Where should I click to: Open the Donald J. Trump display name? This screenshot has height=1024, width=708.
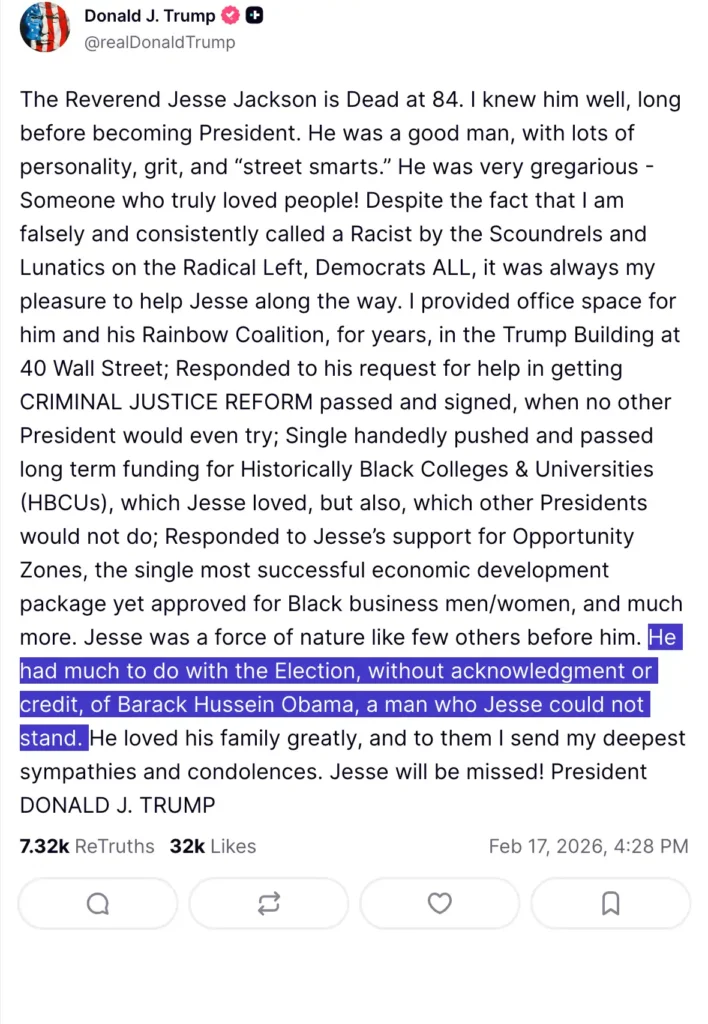pyautogui.click(x=148, y=16)
